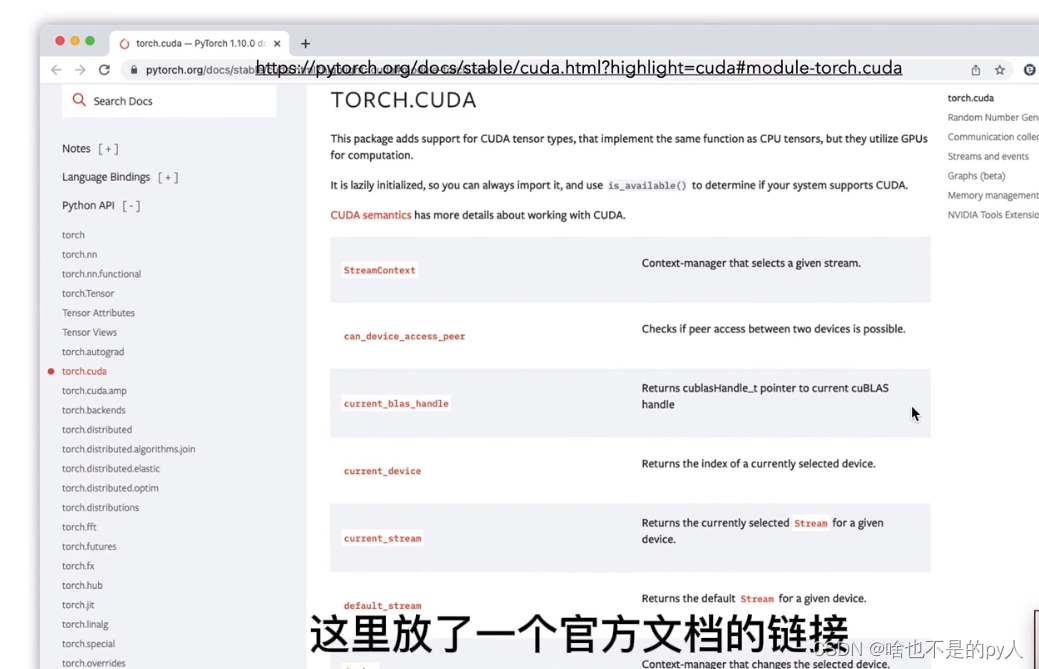Open the current_stream API link
This screenshot has height=669, width=1039.
(x=382, y=539)
